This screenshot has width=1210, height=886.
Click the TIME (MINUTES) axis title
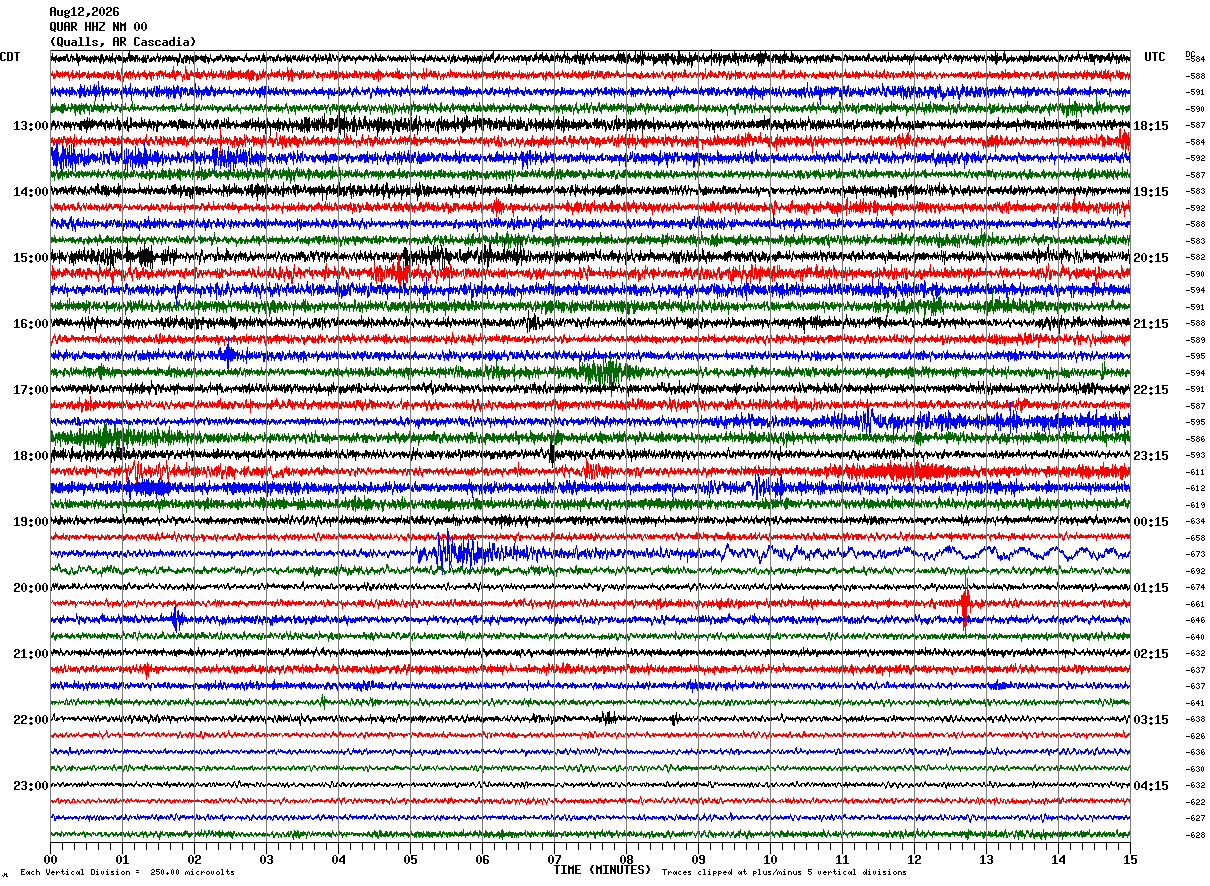[602, 870]
